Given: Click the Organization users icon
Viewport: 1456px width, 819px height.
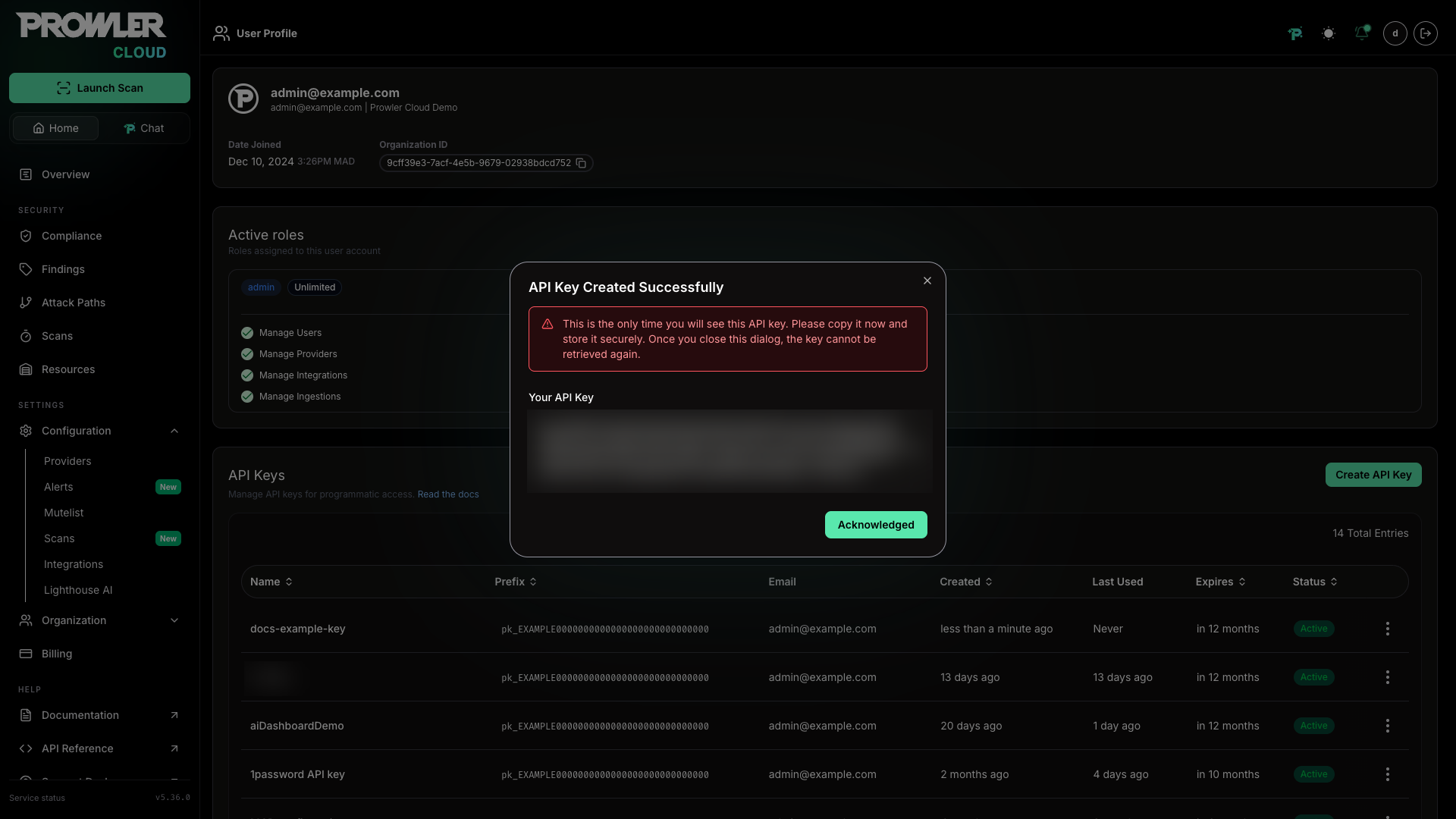Looking at the screenshot, I should click(x=26, y=620).
